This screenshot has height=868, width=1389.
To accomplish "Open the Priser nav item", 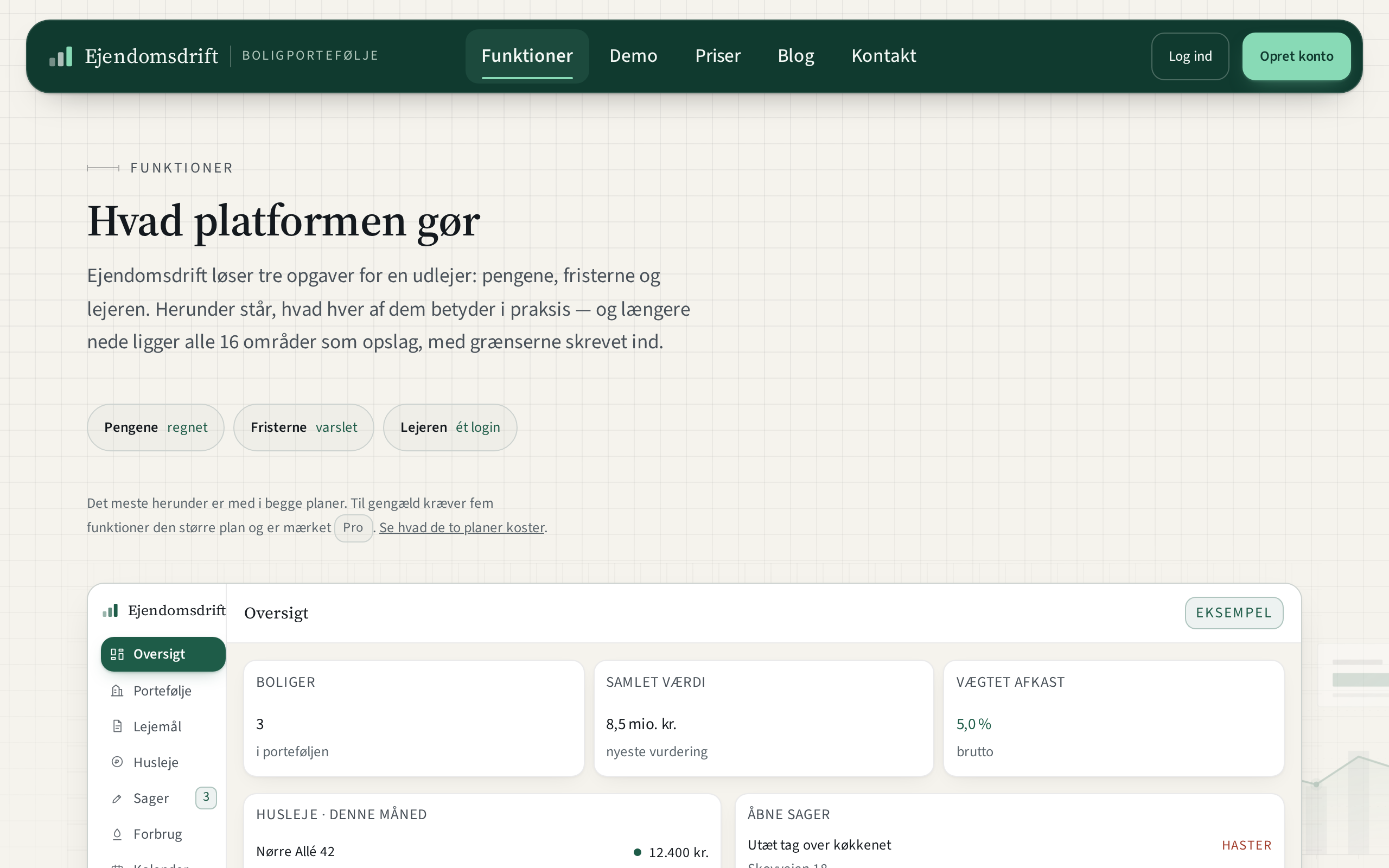I will 717,56.
